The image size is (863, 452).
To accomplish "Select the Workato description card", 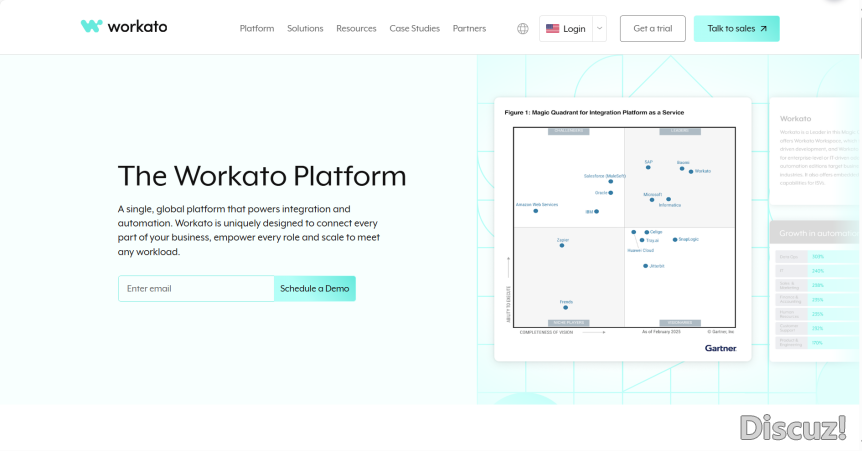I will pos(816,151).
